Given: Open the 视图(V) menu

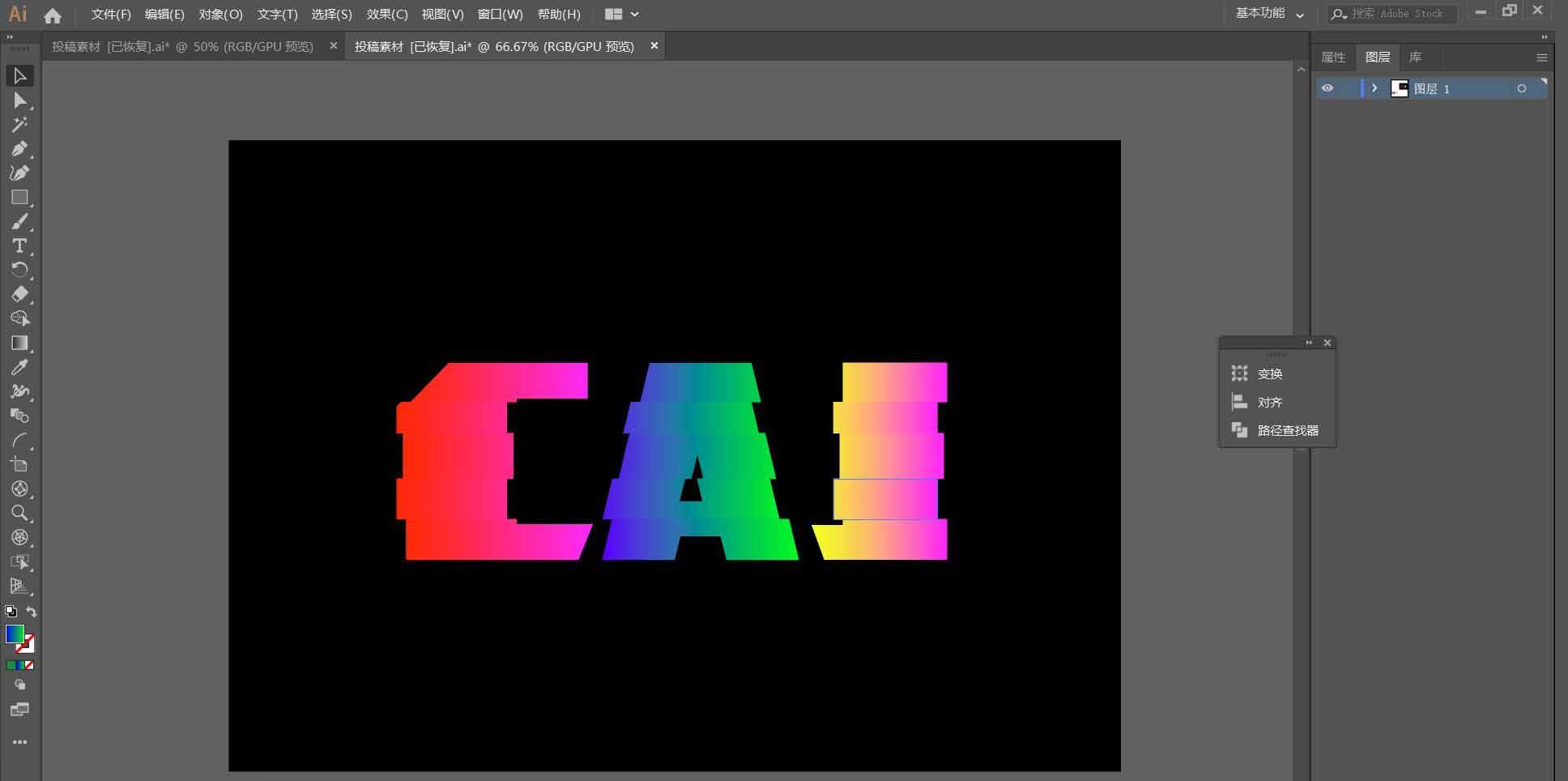Looking at the screenshot, I should (442, 15).
